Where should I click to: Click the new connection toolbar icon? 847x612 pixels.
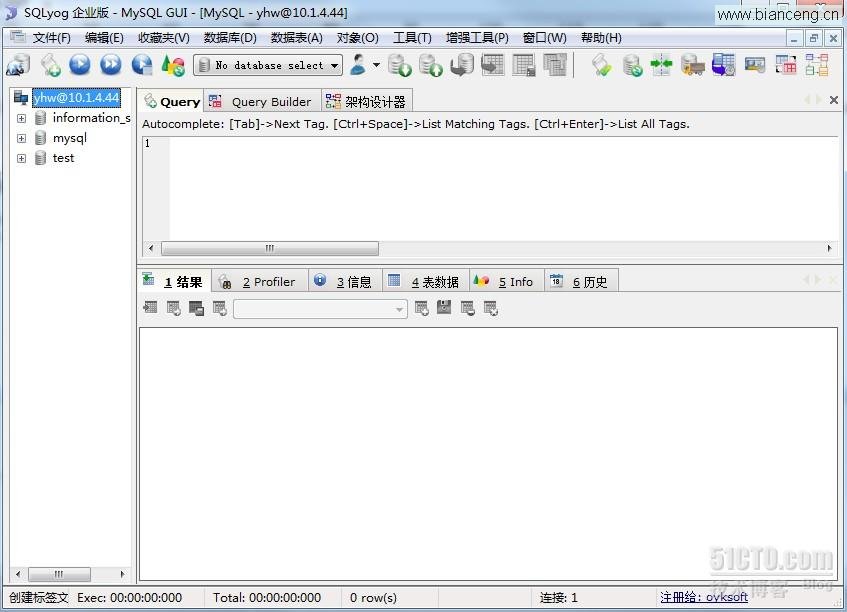click(x=18, y=65)
